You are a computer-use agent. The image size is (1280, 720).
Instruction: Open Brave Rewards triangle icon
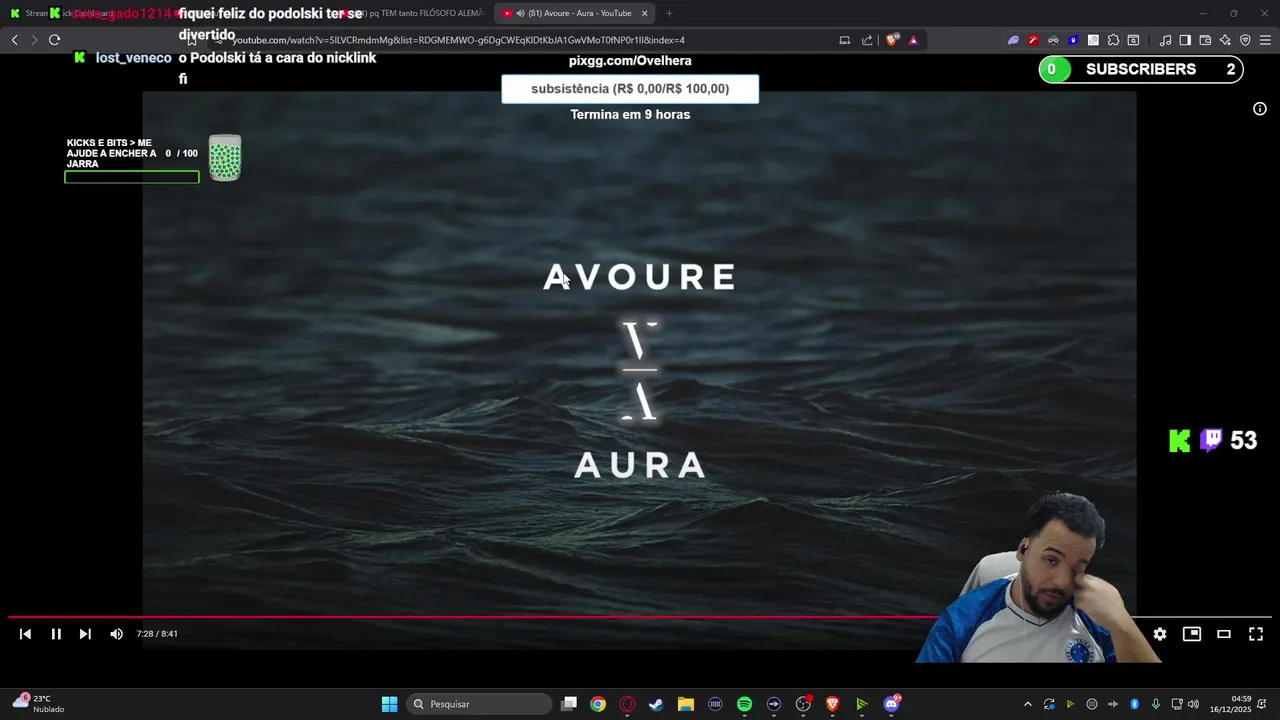point(913,40)
